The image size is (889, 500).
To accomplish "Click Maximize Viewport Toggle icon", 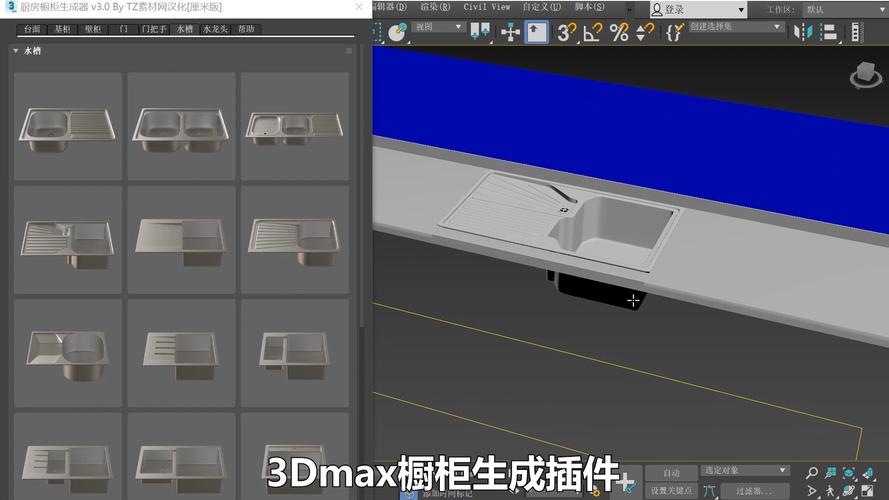I will click(868, 490).
